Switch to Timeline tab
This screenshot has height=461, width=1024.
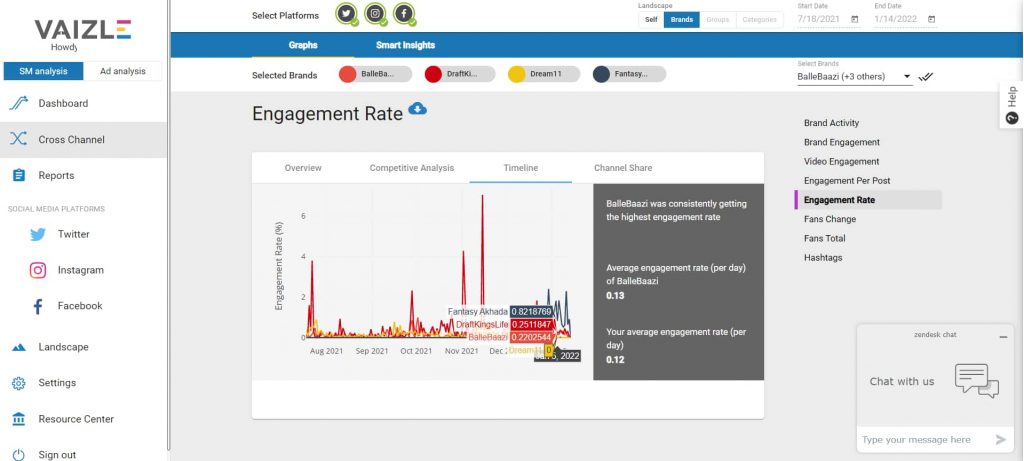point(520,168)
